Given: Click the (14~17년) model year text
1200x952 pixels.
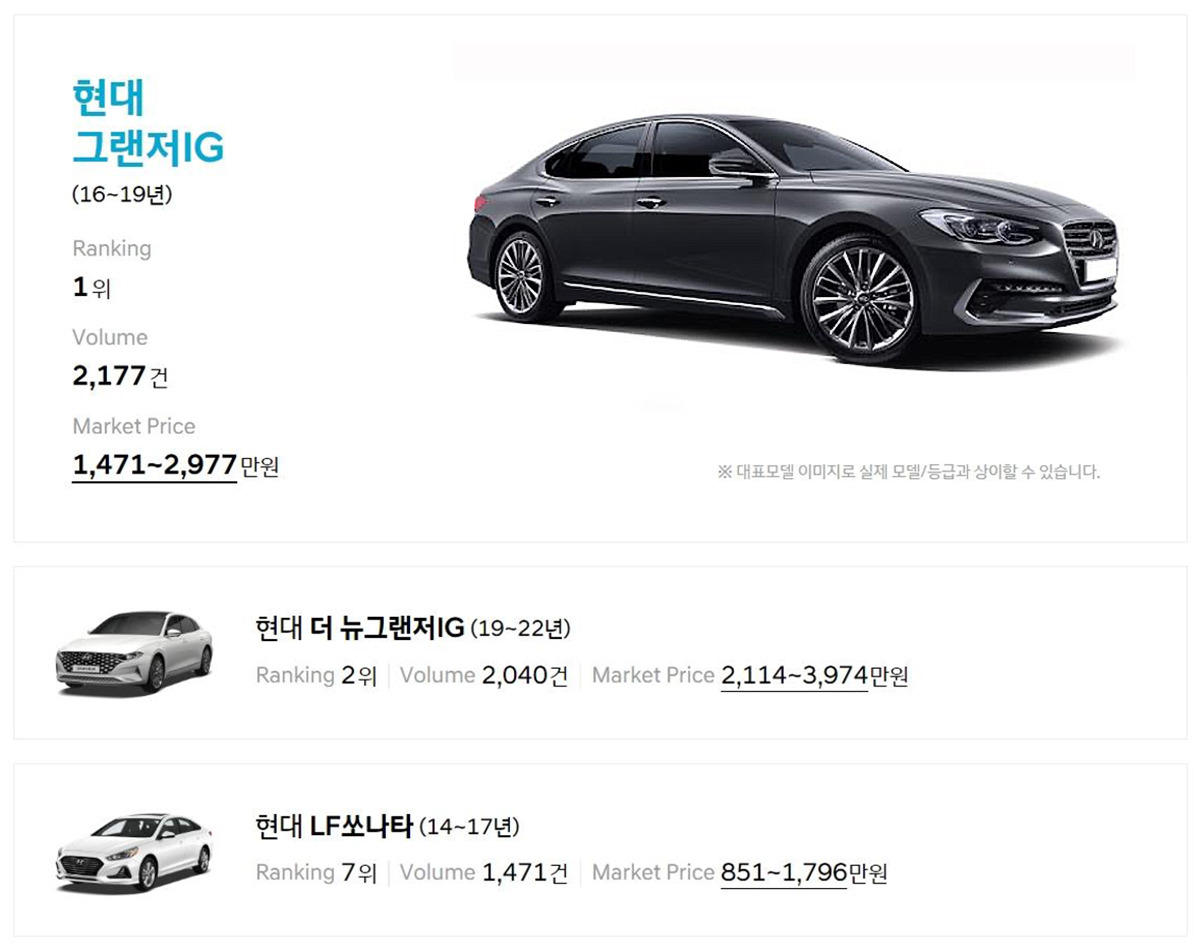Looking at the screenshot, I should (469, 828).
